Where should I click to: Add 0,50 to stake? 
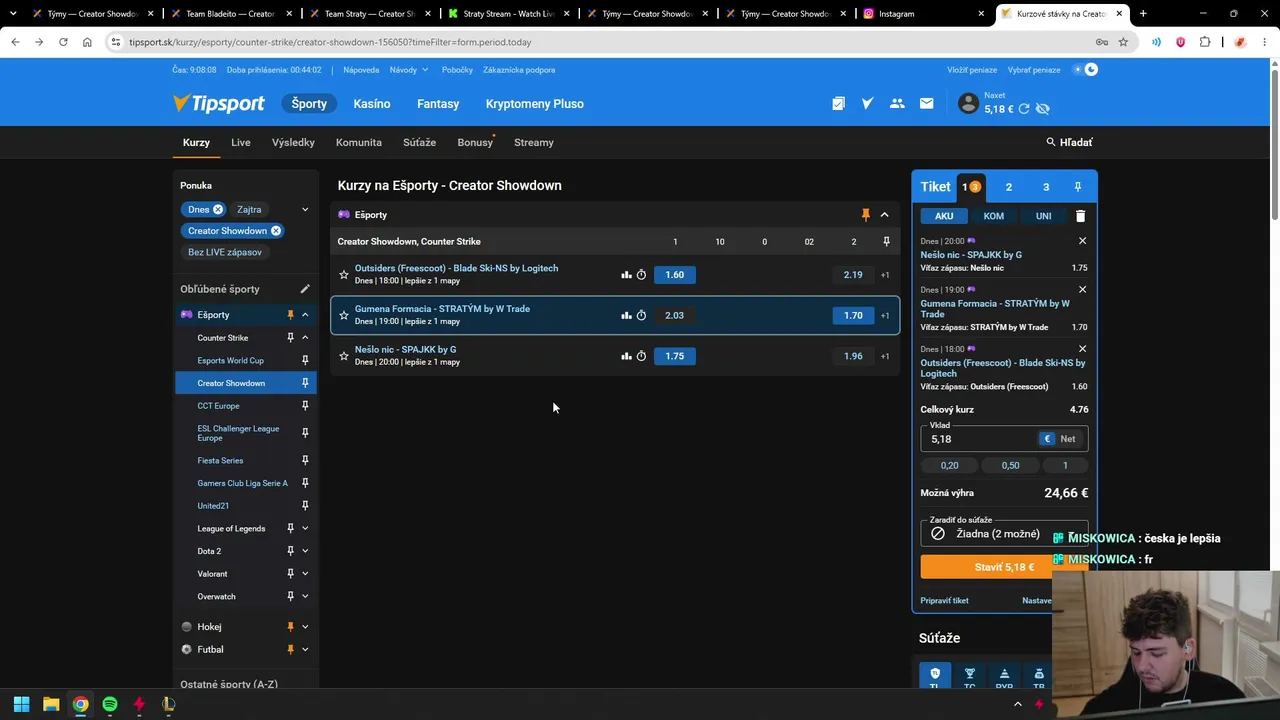1010,465
